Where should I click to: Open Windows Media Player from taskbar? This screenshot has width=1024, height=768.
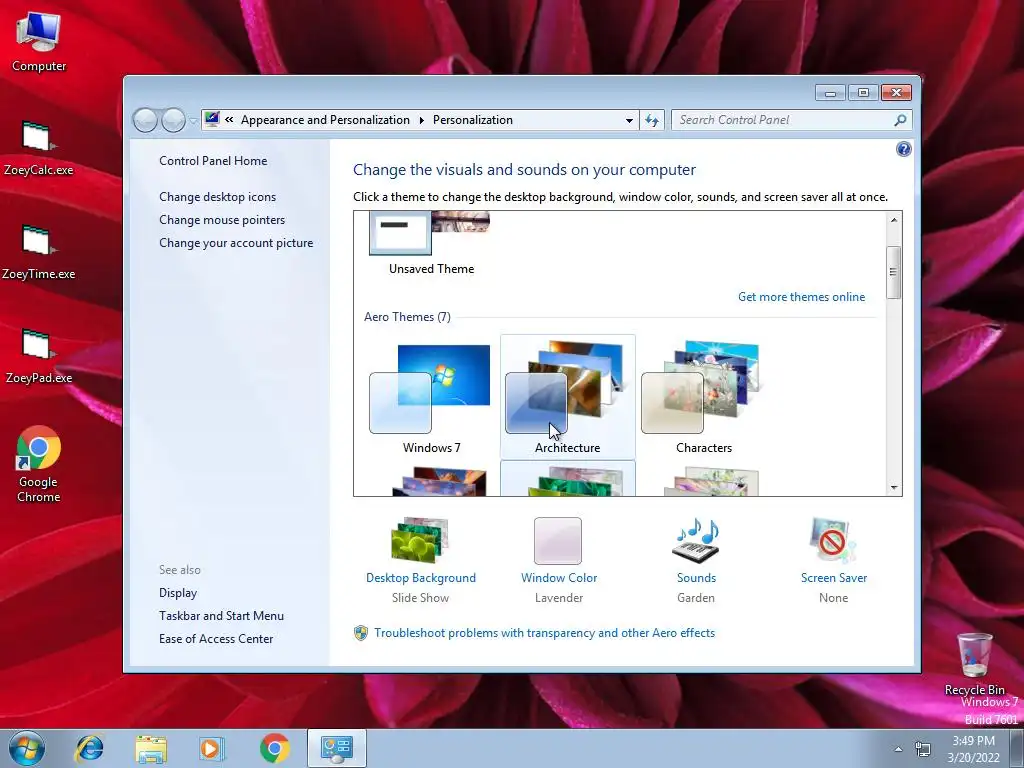(x=212, y=748)
